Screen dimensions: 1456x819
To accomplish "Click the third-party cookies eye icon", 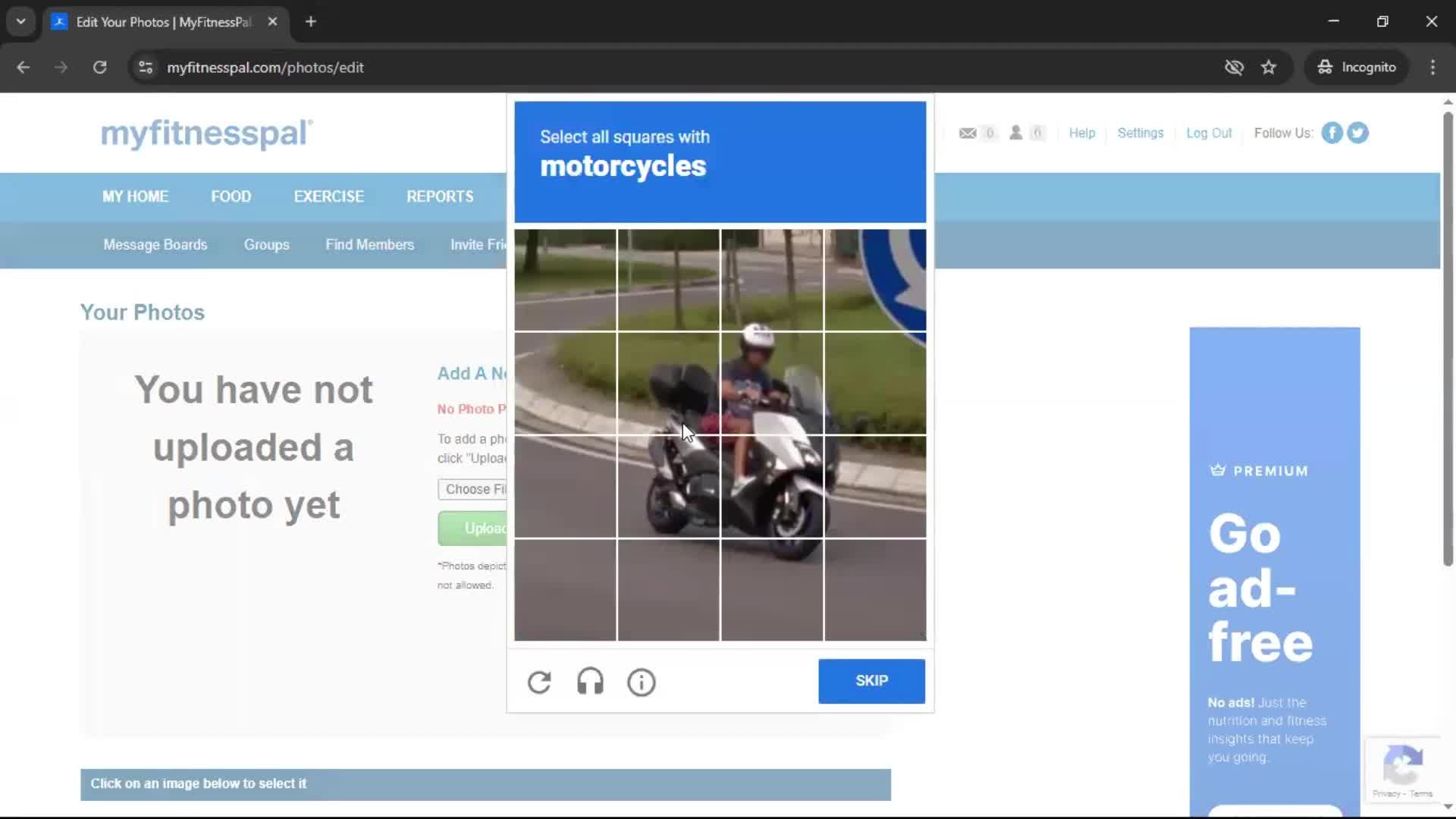I will point(1234,67).
